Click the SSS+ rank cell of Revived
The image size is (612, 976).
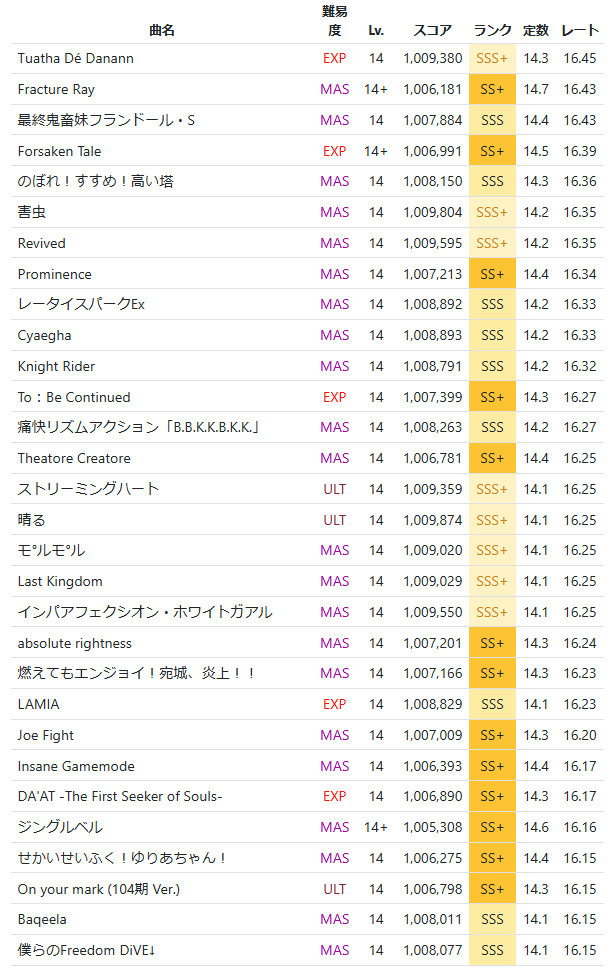point(492,244)
